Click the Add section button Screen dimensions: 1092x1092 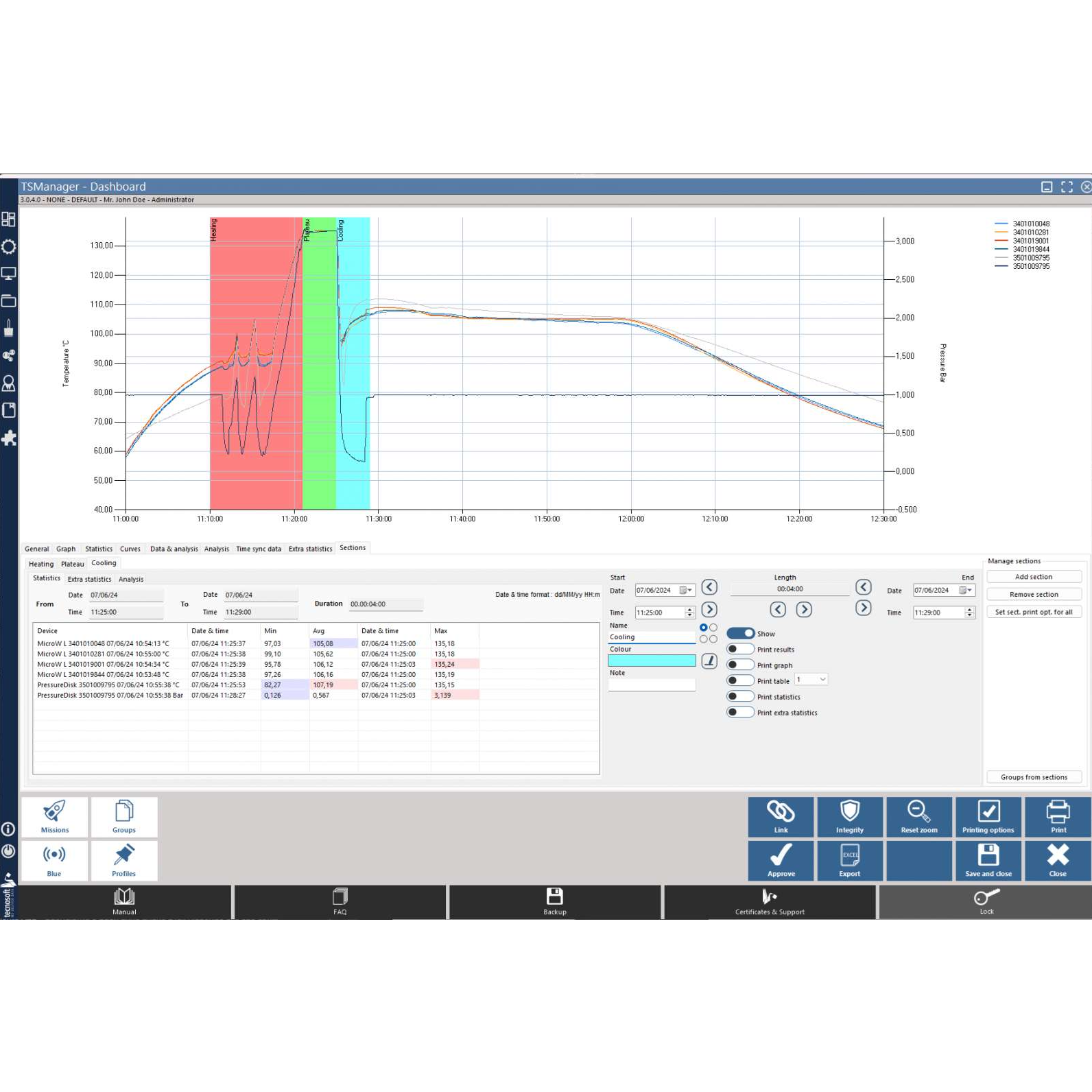(x=1034, y=577)
